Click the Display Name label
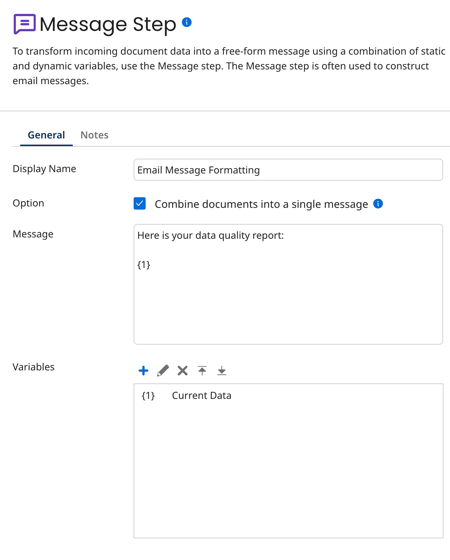The height and width of the screenshot is (560, 450). (x=44, y=169)
